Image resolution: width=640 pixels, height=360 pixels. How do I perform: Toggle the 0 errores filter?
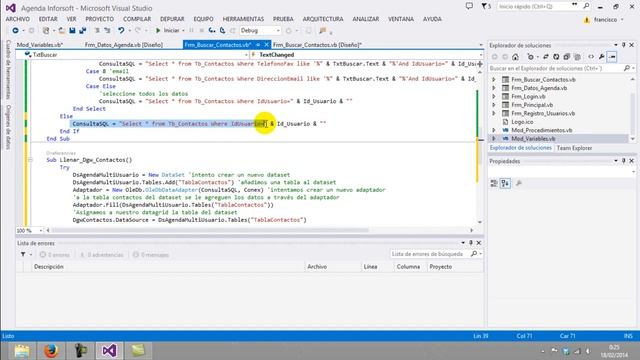(55, 255)
